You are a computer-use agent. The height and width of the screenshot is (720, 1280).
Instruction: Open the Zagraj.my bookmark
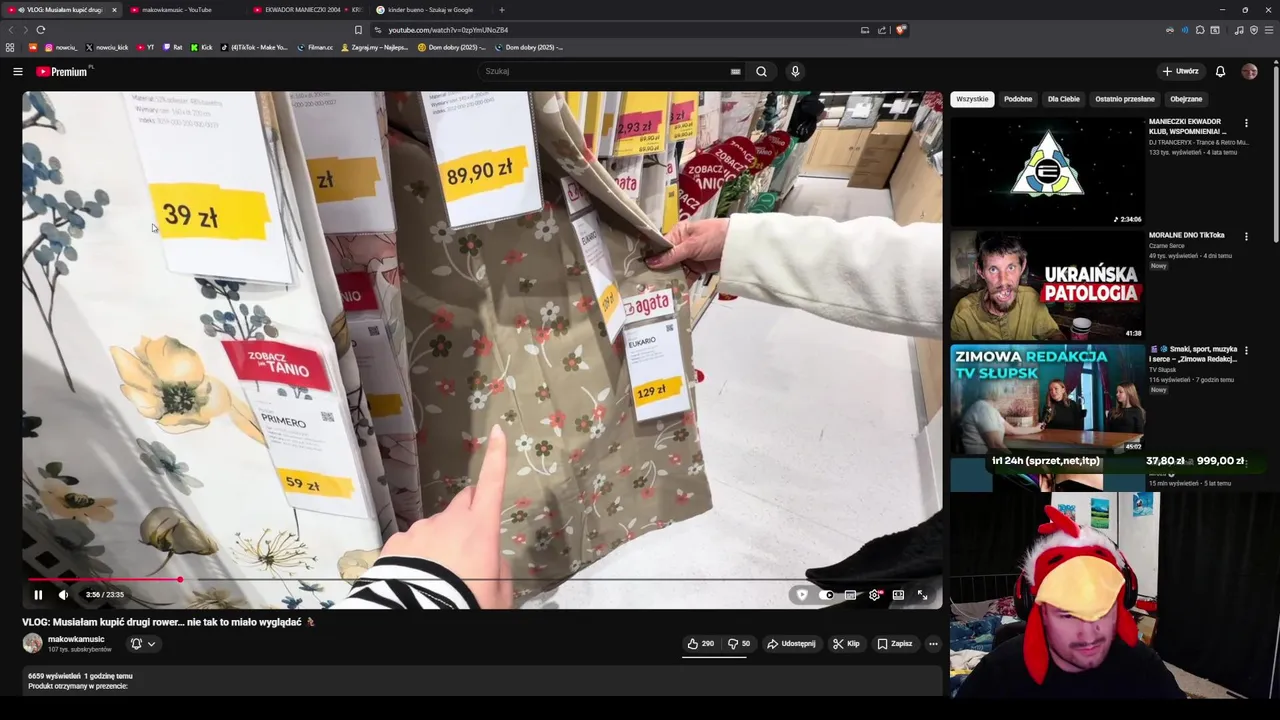[x=375, y=47]
